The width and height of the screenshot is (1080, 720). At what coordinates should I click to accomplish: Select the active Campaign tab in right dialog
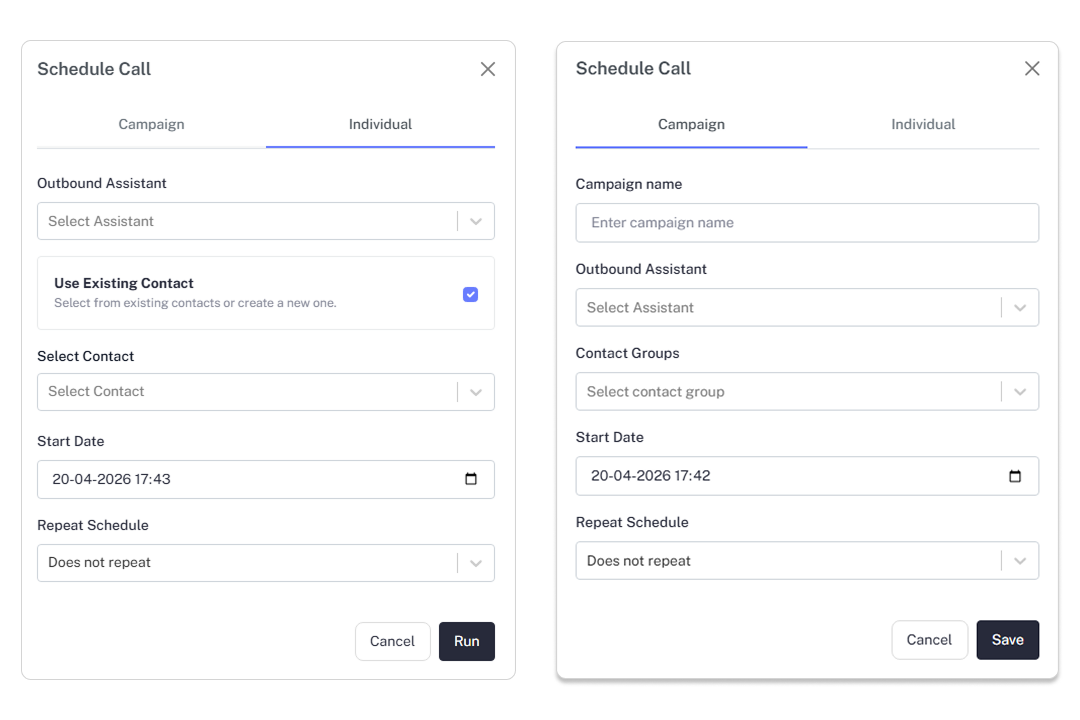coord(691,125)
